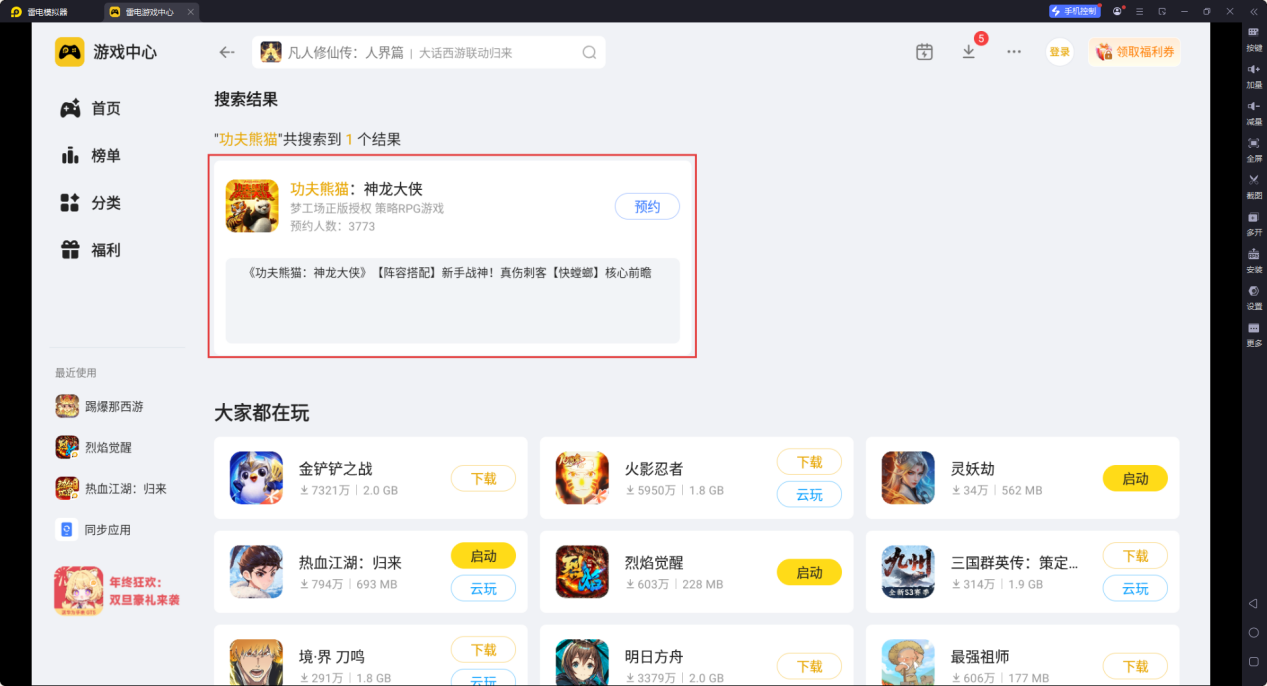This screenshot has width=1267, height=686.
Task: Open the calendar check-in icon
Action: pos(924,52)
